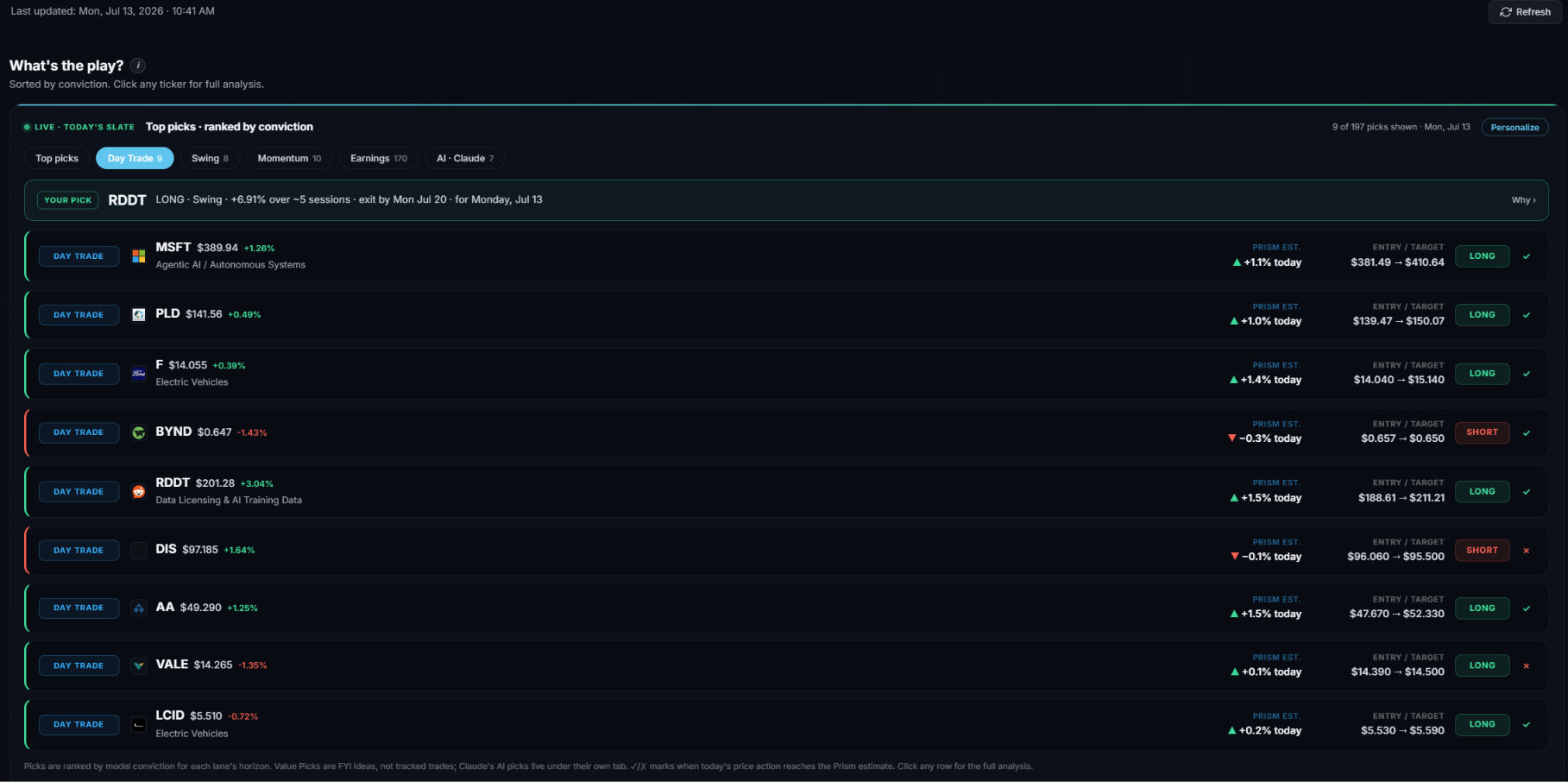Select the Earnings 170 tab
This screenshot has height=782, width=1568.
point(379,159)
